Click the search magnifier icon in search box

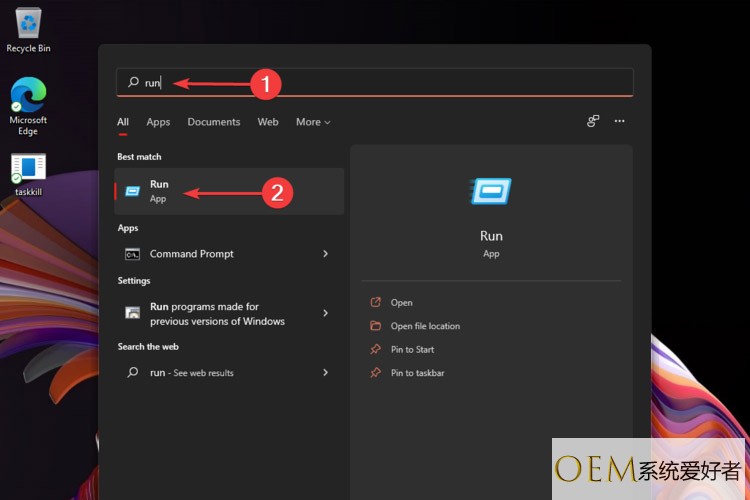click(133, 83)
